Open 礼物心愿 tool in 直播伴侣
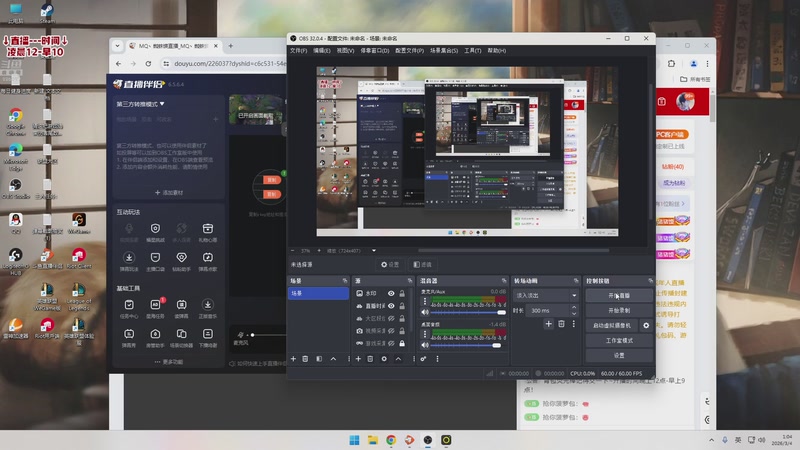 [208, 232]
